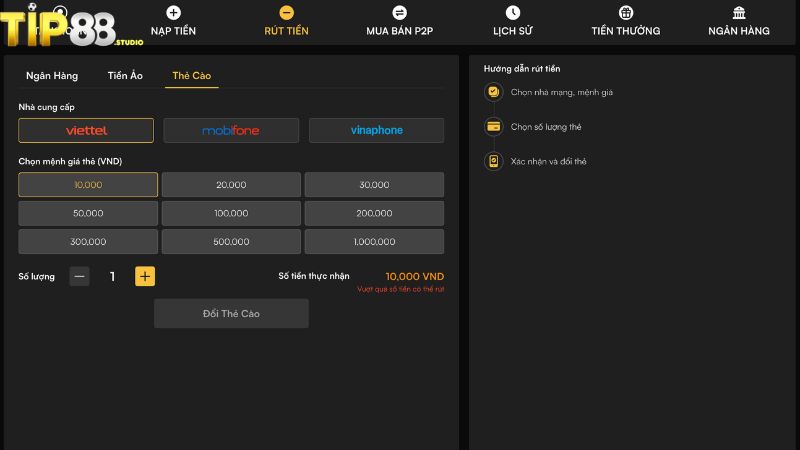The width and height of the screenshot is (800, 450).
Task: Select the 300,000 card value
Action: (x=88, y=241)
